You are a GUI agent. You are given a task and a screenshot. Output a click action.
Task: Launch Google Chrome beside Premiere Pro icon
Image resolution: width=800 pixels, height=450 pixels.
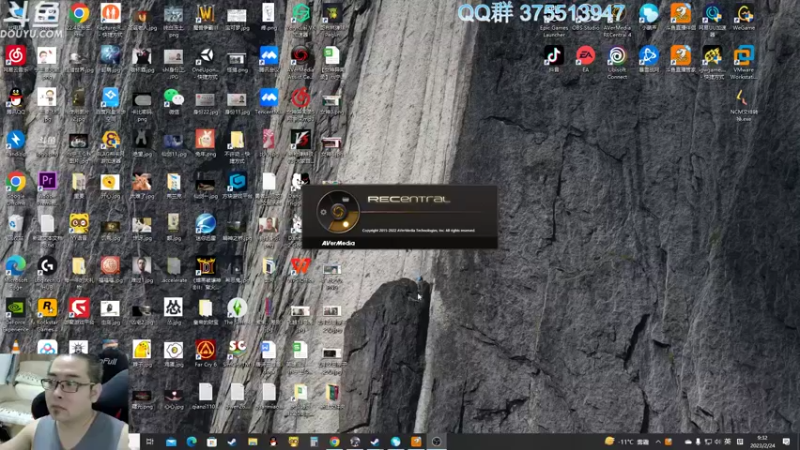(16, 188)
